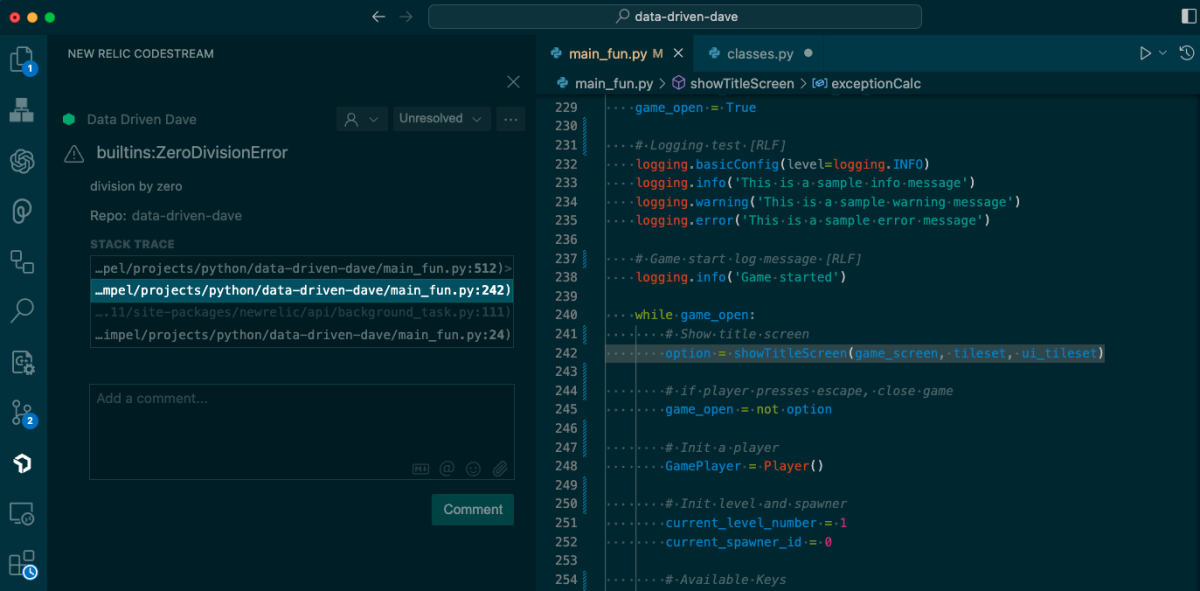
Task: Click showTitleScreen in the breadcrumb
Action: (741, 84)
